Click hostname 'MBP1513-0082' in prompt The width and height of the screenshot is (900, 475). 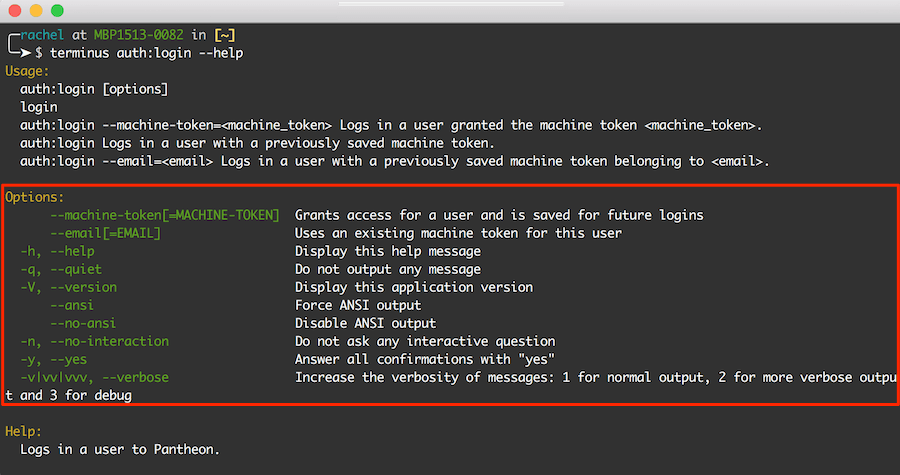pyautogui.click(x=138, y=35)
